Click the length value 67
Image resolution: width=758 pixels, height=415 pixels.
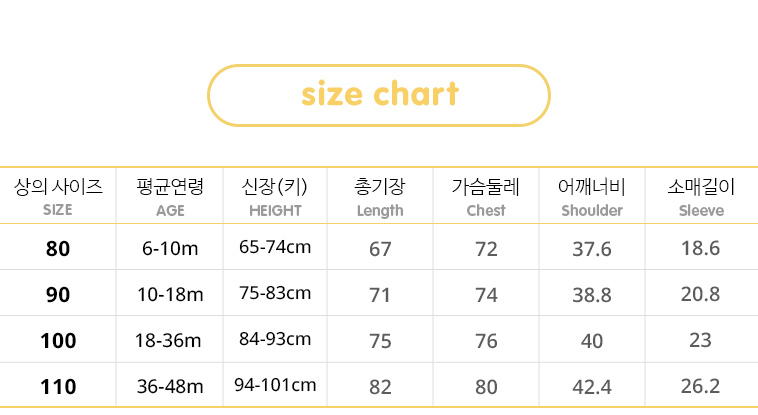(x=380, y=249)
